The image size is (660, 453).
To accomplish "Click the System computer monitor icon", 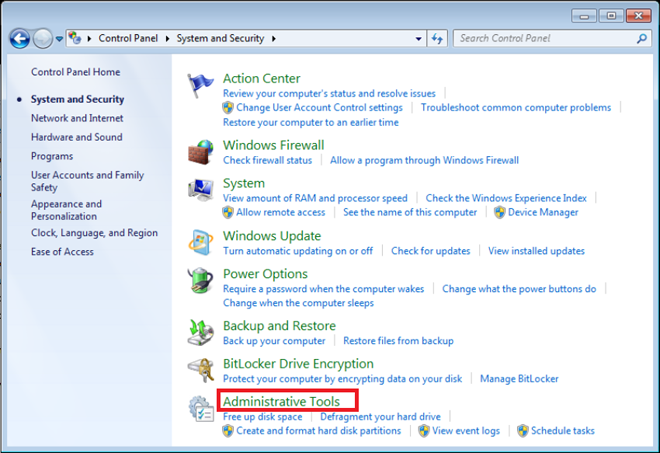I will coord(200,189).
